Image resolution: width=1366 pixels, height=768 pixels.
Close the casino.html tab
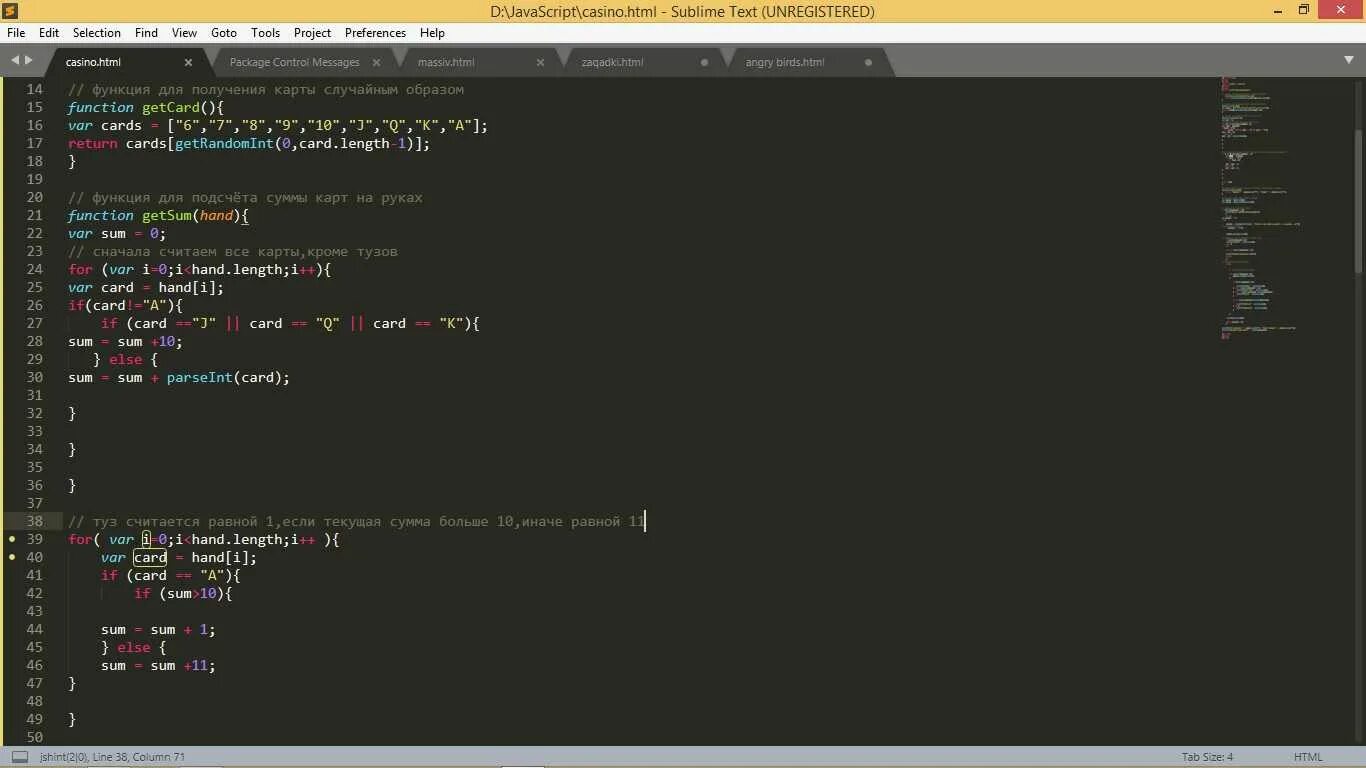tap(188, 62)
